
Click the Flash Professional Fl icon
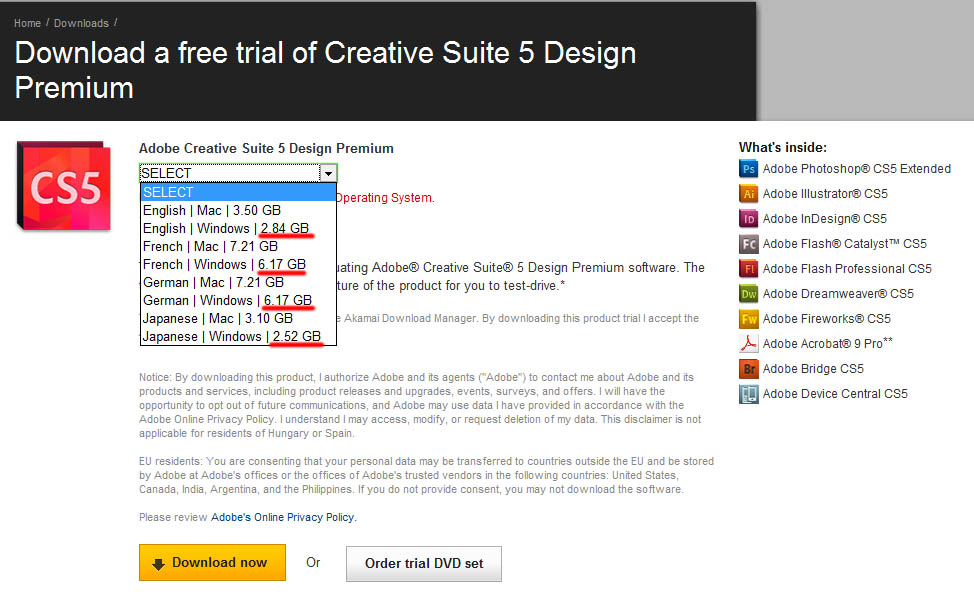(749, 269)
